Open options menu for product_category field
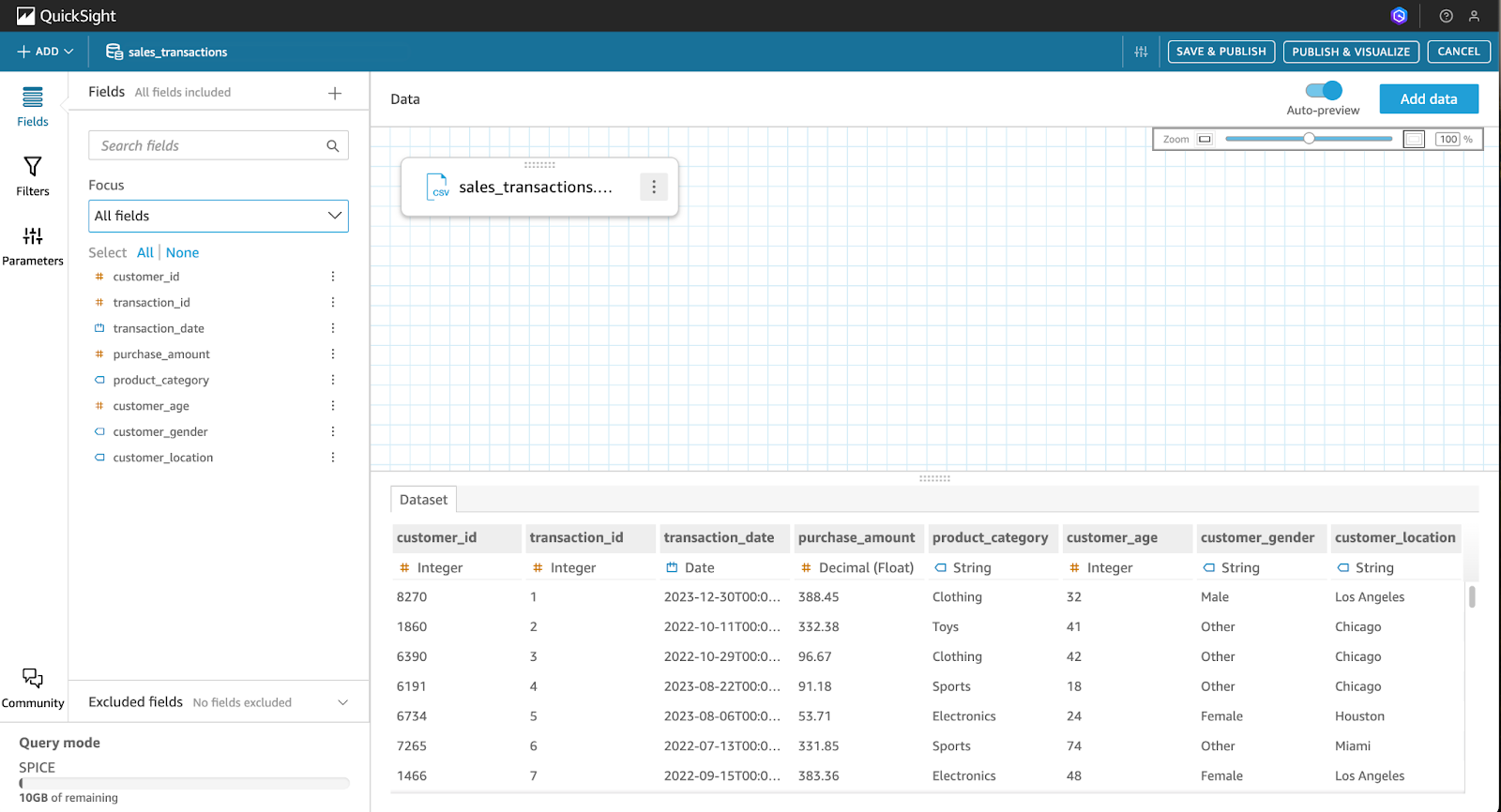The image size is (1501, 812). 332,380
